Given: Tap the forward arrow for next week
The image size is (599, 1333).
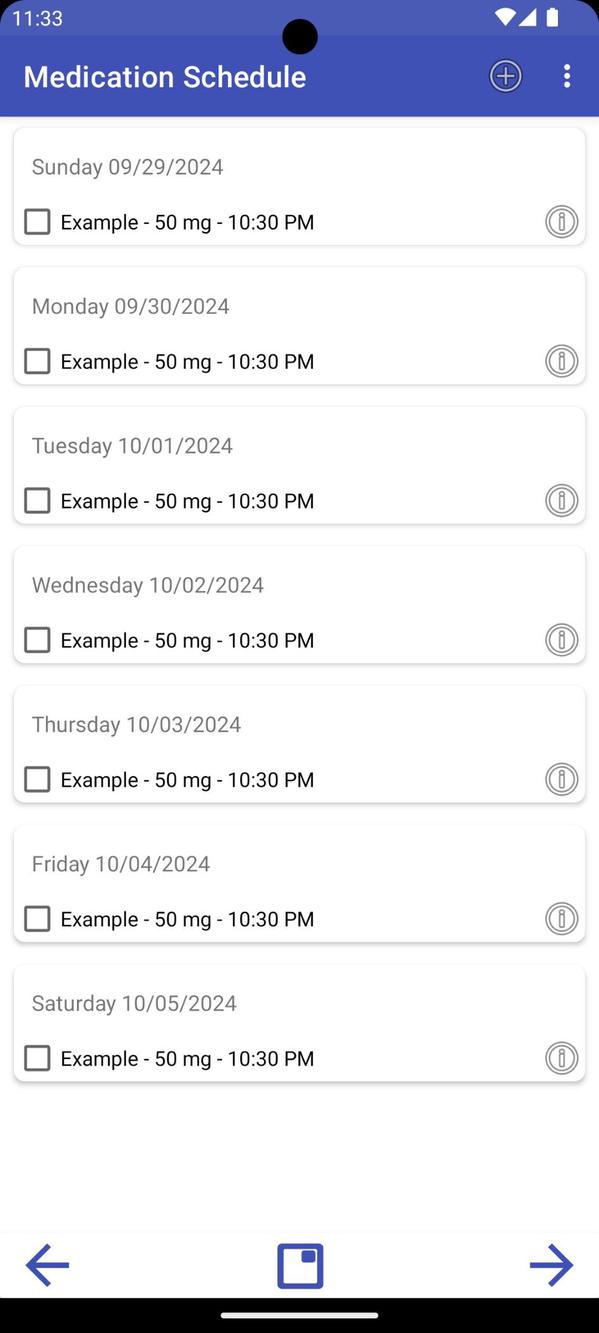Looking at the screenshot, I should [x=553, y=1264].
